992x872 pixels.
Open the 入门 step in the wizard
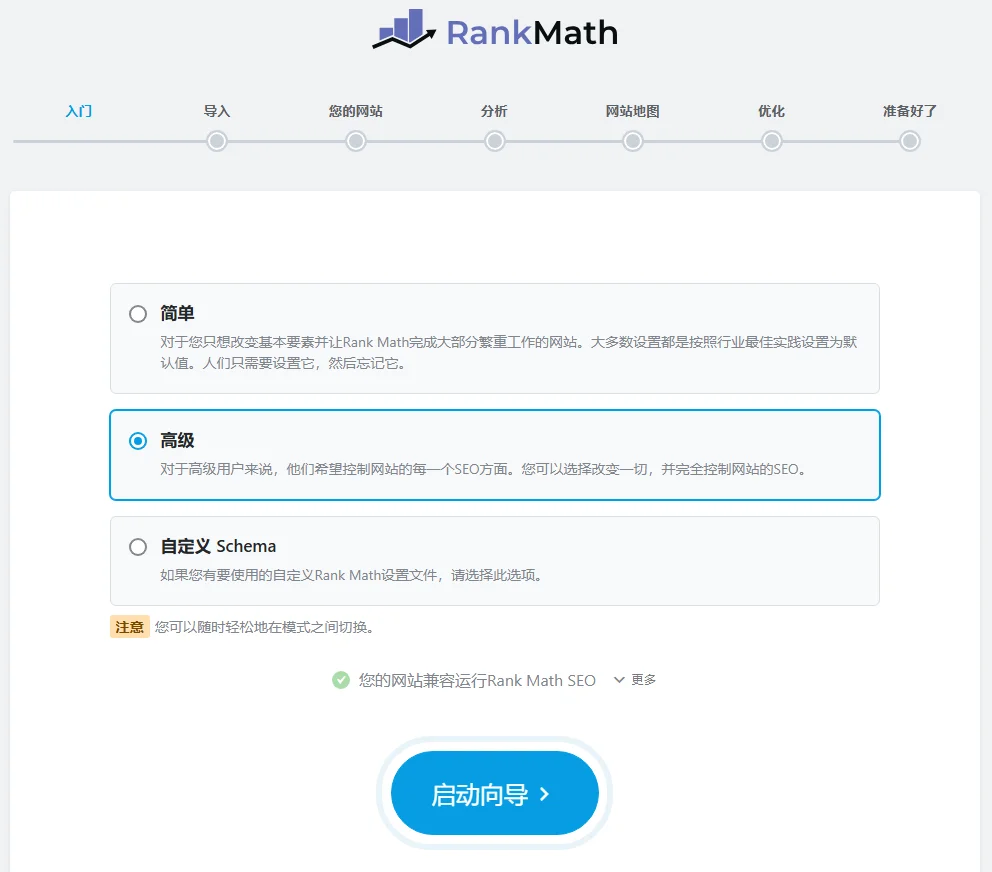78,111
